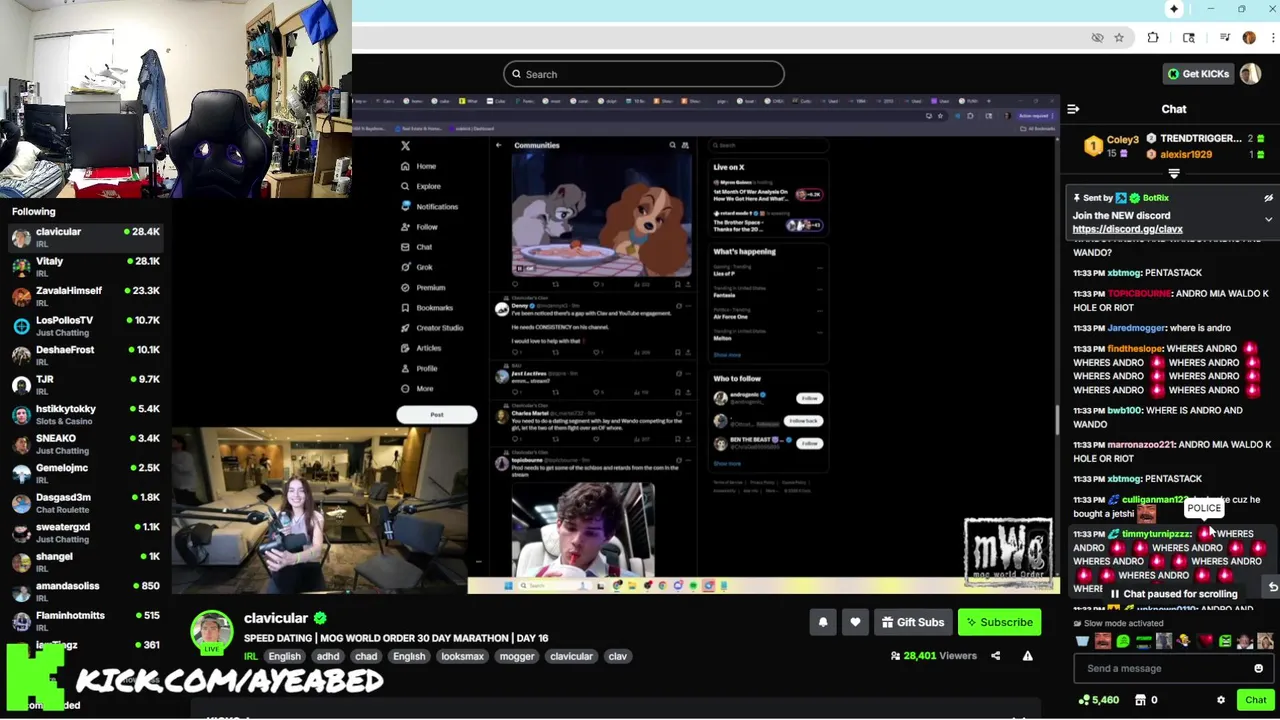Open hstikkytokky channel in Following list
The width and height of the screenshot is (1280, 720).
pos(85,415)
